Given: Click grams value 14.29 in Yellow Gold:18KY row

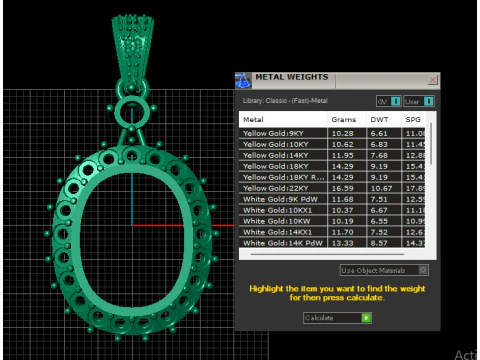Looking at the screenshot, I should (342, 166).
